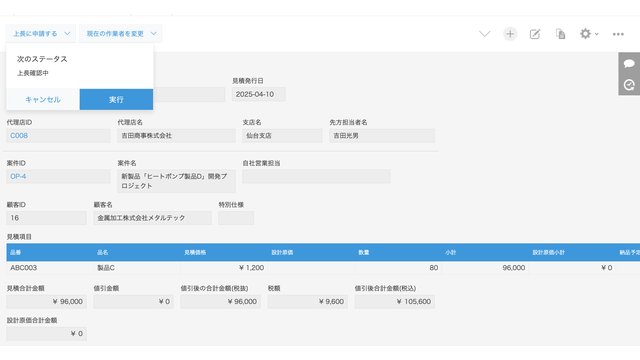The width and height of the screenshot is (640, 360).
Task: Click the ¥ 1,200 price cell
Action: [224, 268]
